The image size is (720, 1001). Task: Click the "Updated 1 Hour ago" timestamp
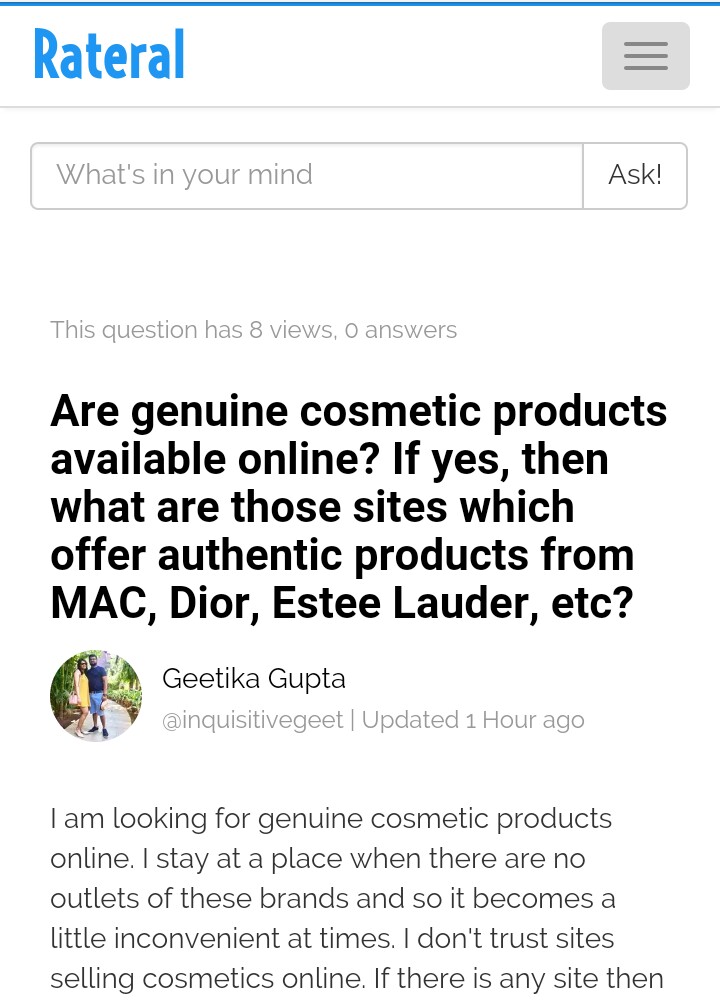click(x=473, y=720)
